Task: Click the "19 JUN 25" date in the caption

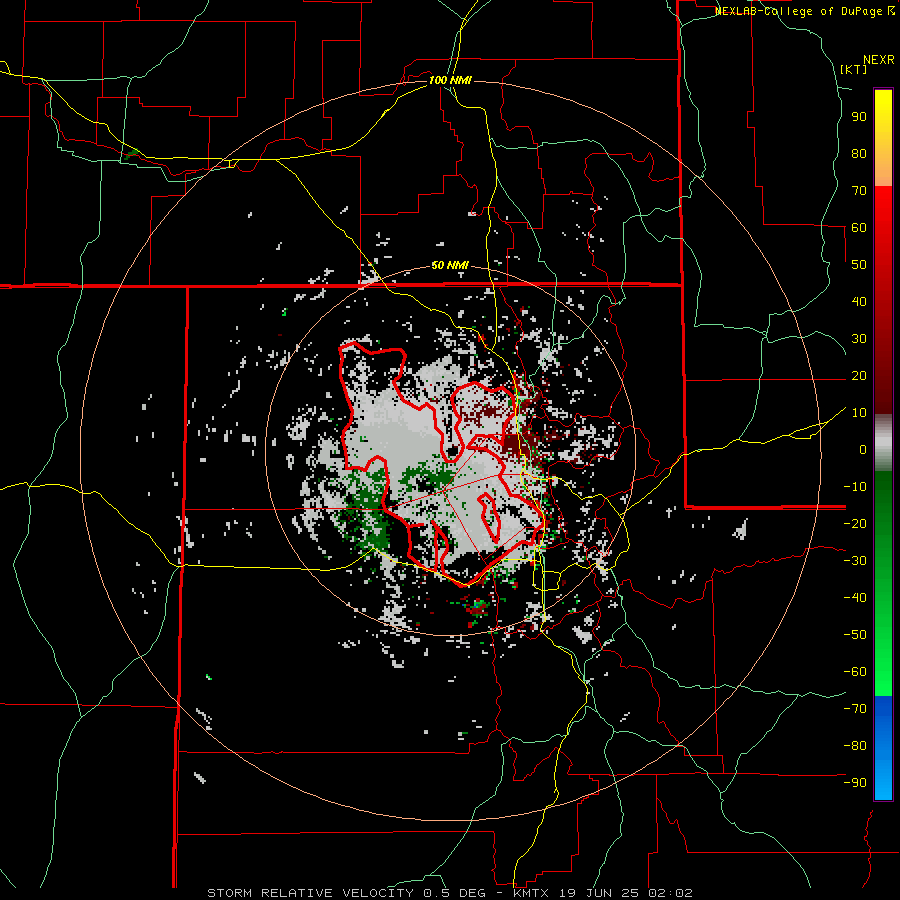Action: (x=600, y=893)
